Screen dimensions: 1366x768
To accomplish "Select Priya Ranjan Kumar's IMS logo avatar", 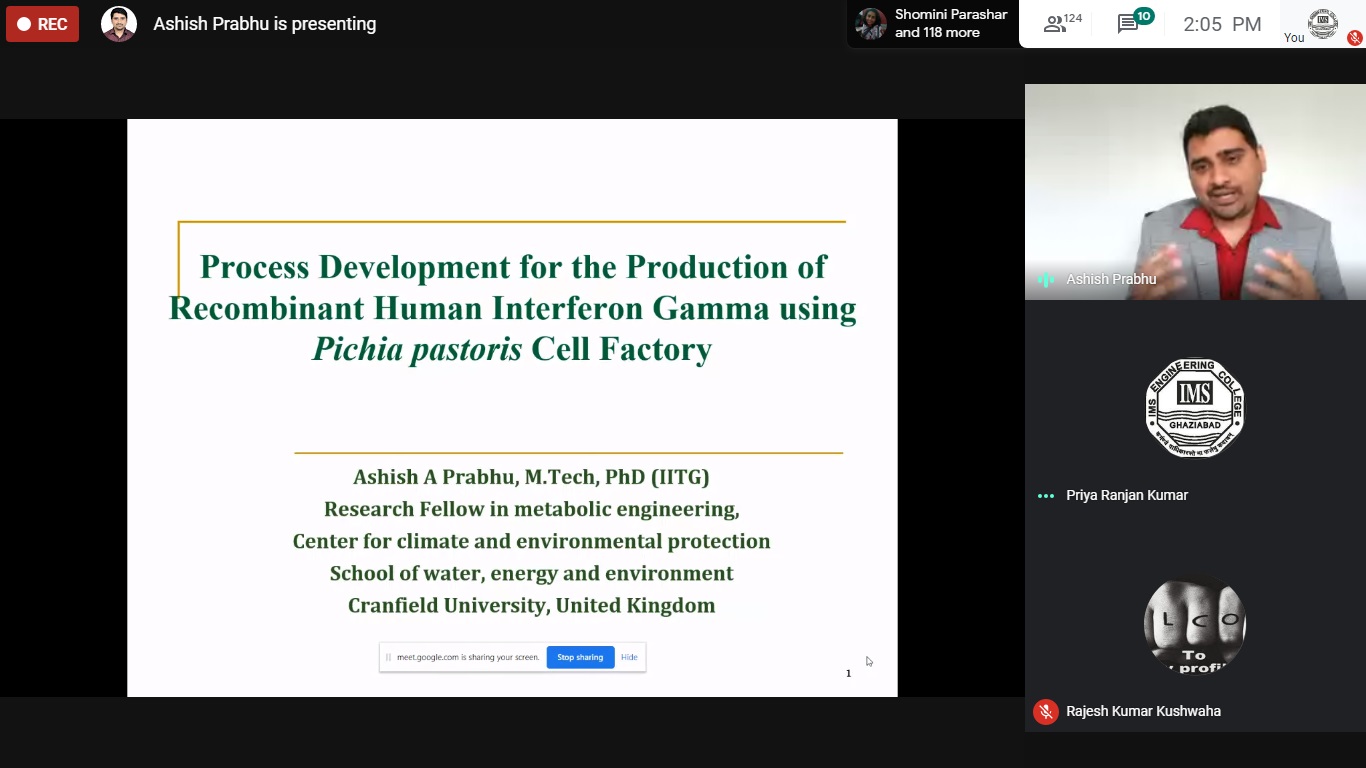I will (1194, 408).
